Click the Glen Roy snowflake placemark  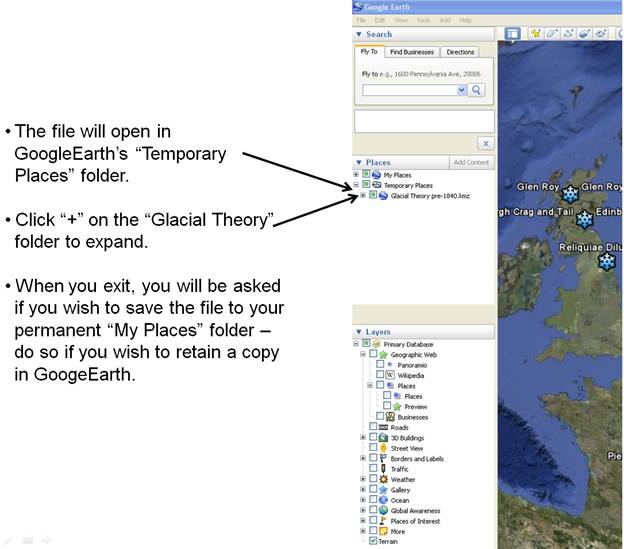(570, 193)
